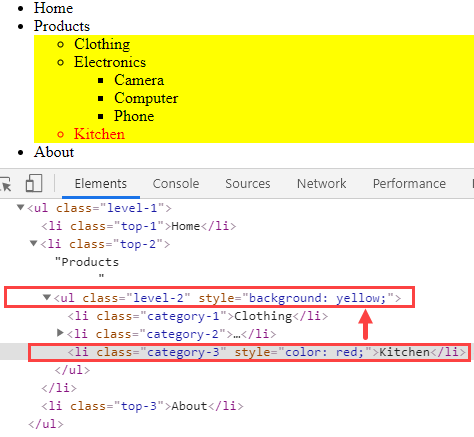
Task: Click Electronics in the rendered list
Action: 110,62
